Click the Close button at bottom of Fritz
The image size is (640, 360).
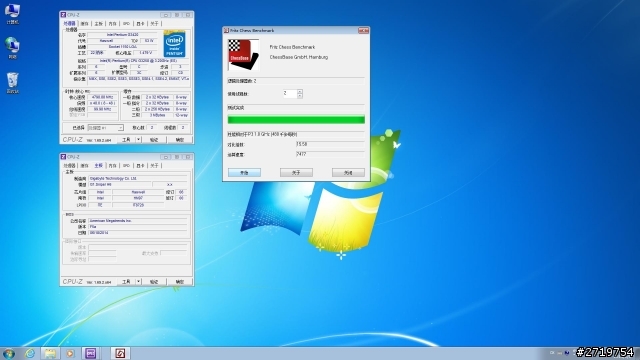point(348,173)
